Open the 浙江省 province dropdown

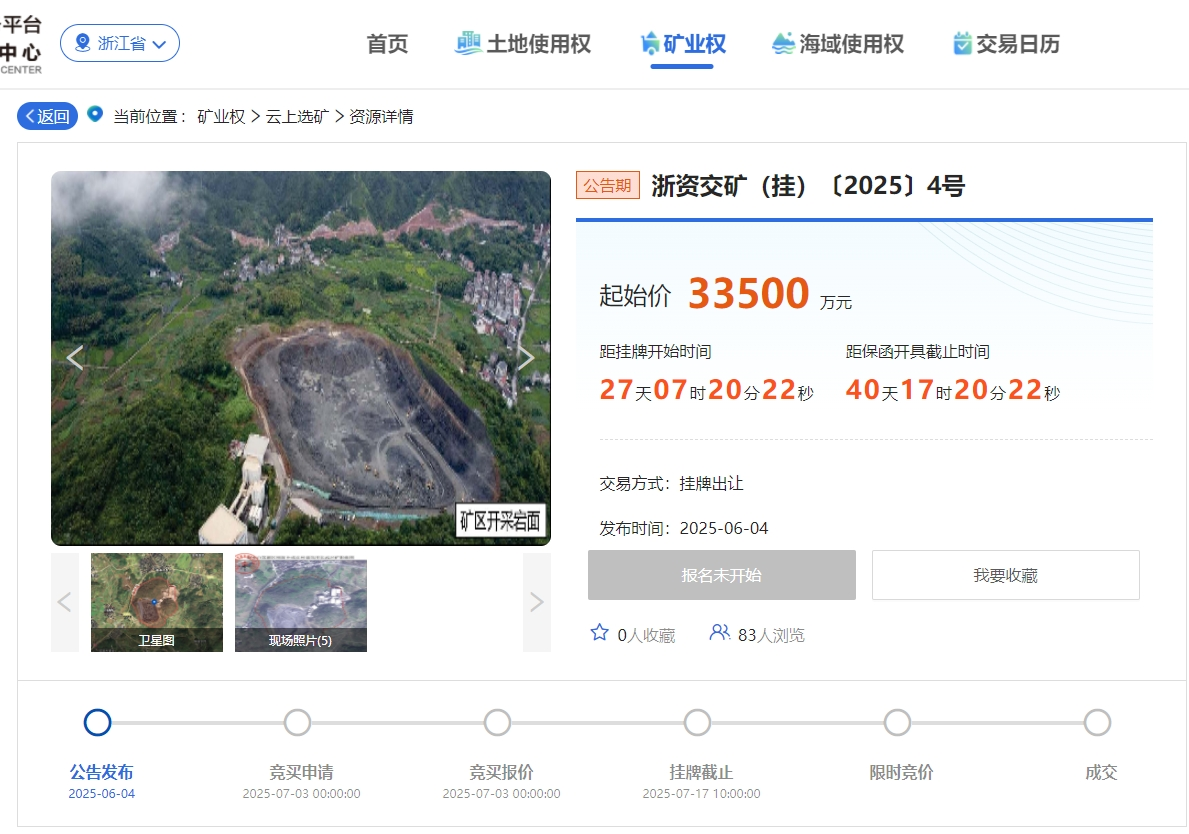(120, 43)
